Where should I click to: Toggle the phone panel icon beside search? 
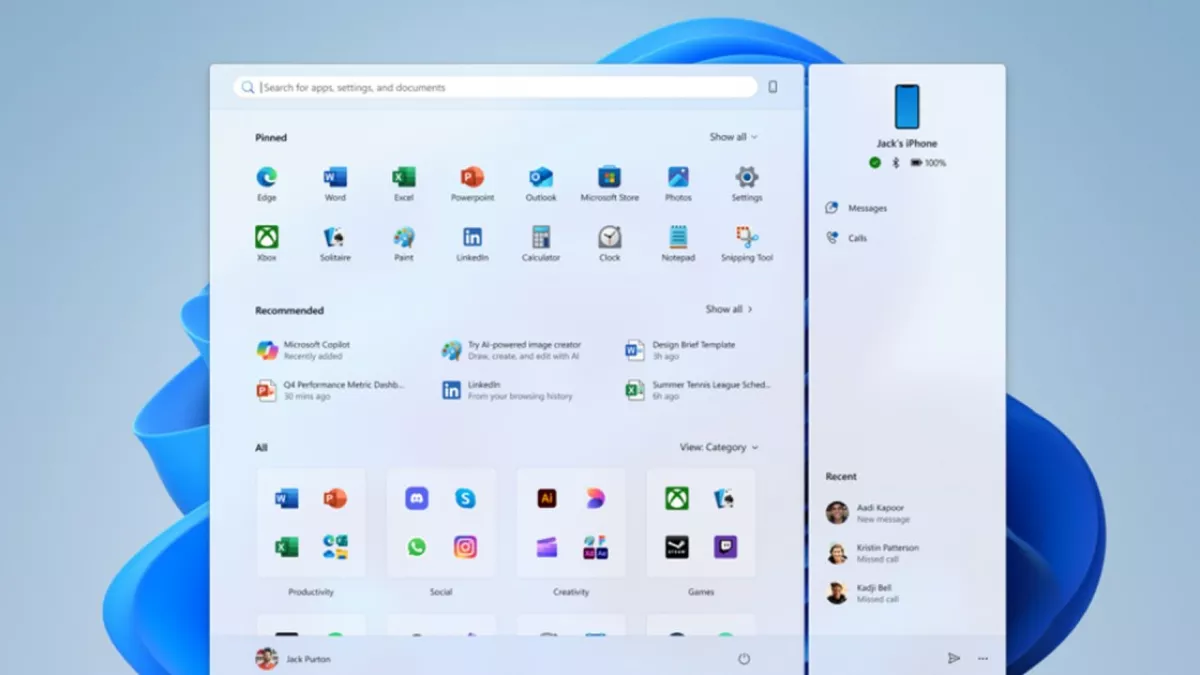pyautogui.click(x=773, y=87)
